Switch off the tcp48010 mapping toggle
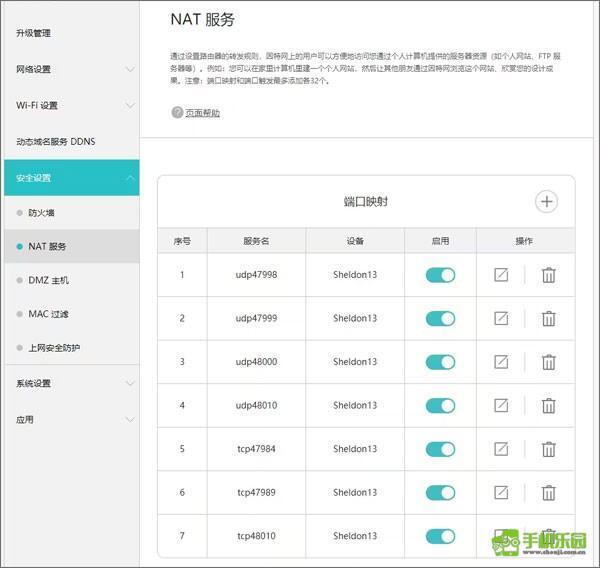The width and height of the screenshot is (600, 568). pyautogui.click(x=440, y=536)
